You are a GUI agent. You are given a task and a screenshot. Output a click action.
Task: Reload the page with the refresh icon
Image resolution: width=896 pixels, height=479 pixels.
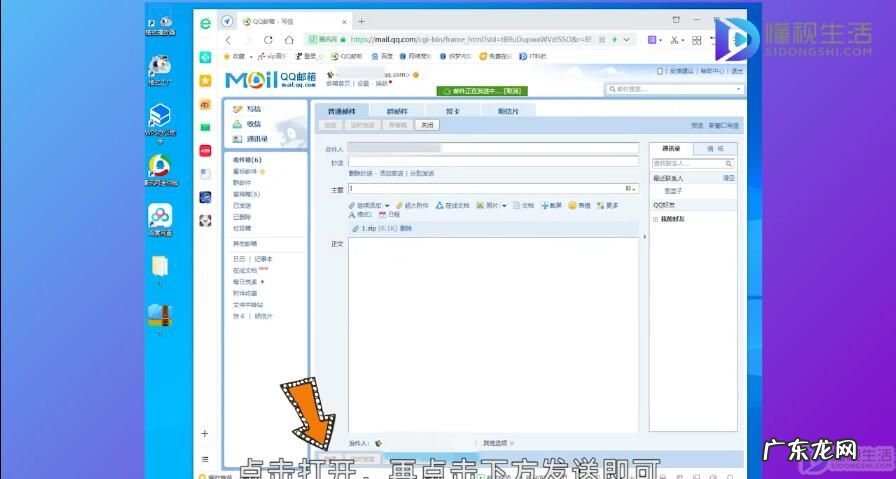click(268, 40)
